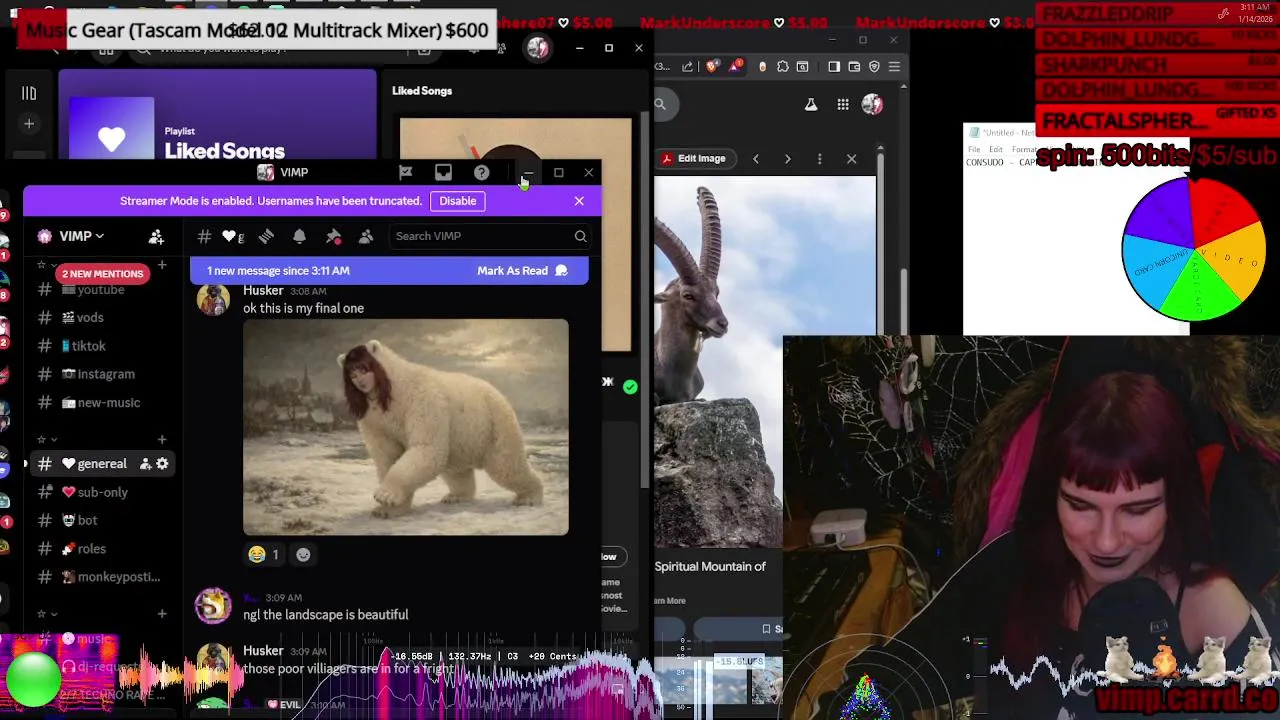
Task: Add channel with plus above genereal
Action: (x=162, y=439)
